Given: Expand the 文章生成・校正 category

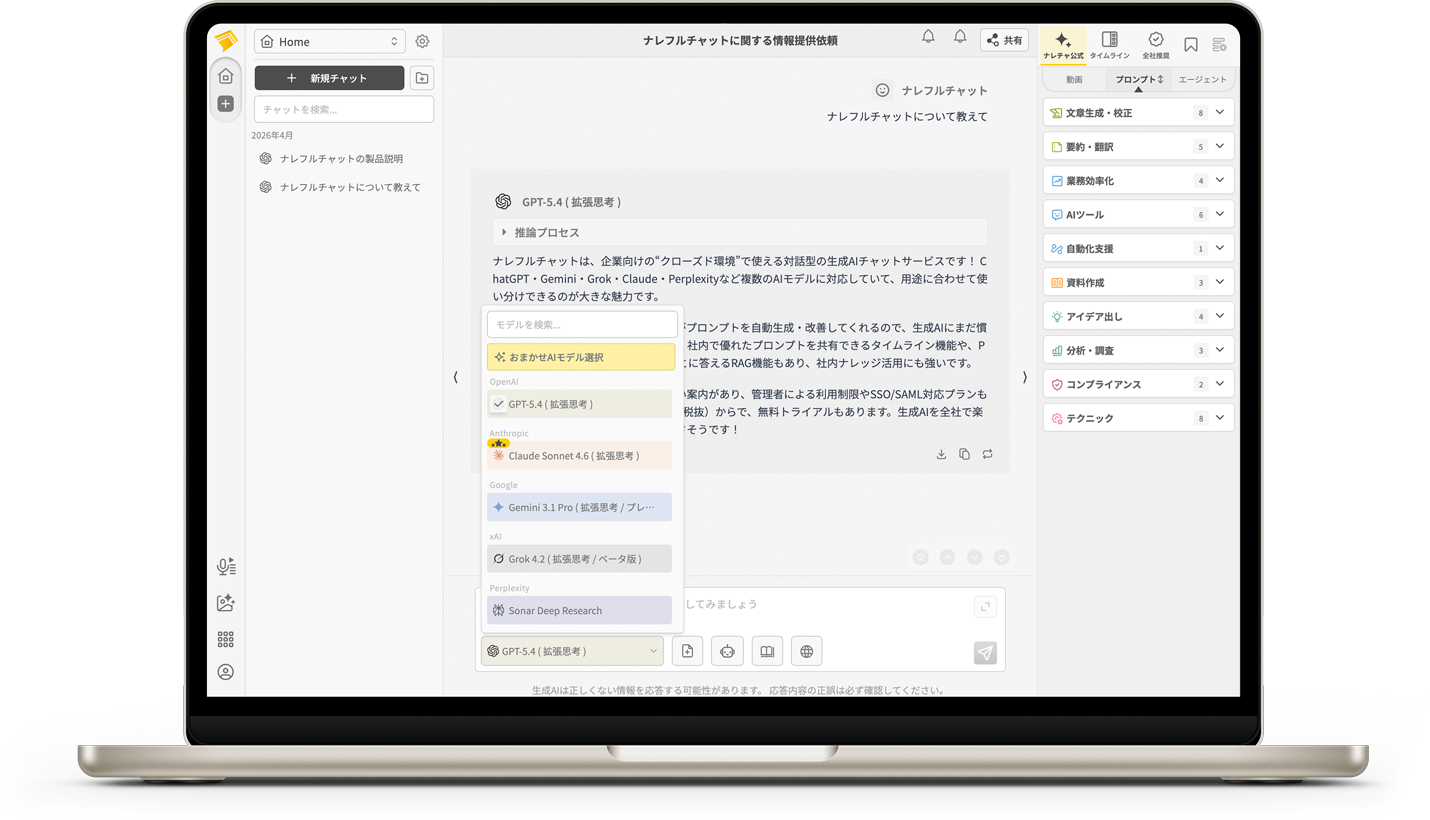Looking at the screenshot, I should coord(1138,112).
